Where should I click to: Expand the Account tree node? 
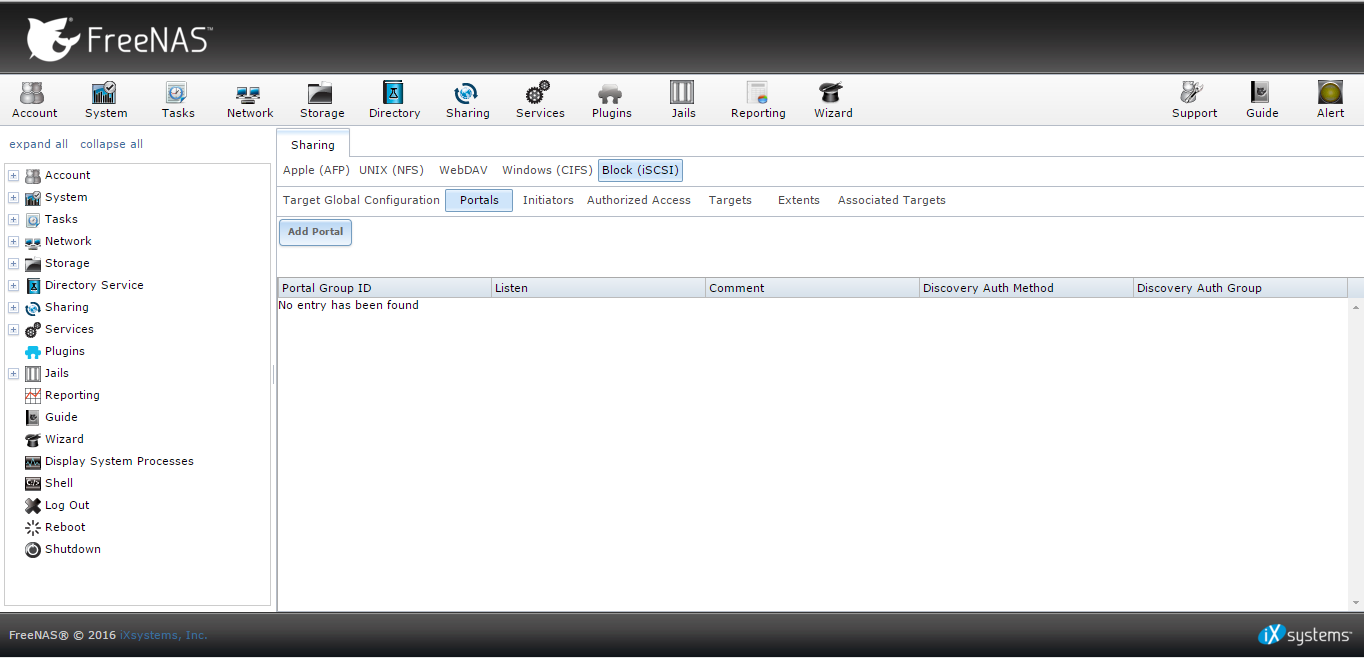[x=13, y=175]
